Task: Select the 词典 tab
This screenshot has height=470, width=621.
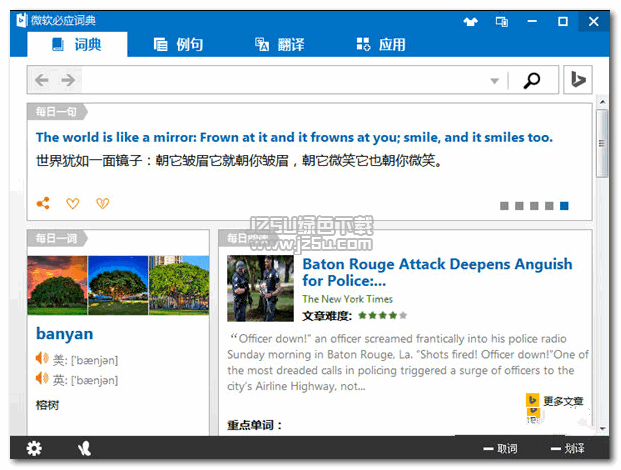Action: [77, 44]
